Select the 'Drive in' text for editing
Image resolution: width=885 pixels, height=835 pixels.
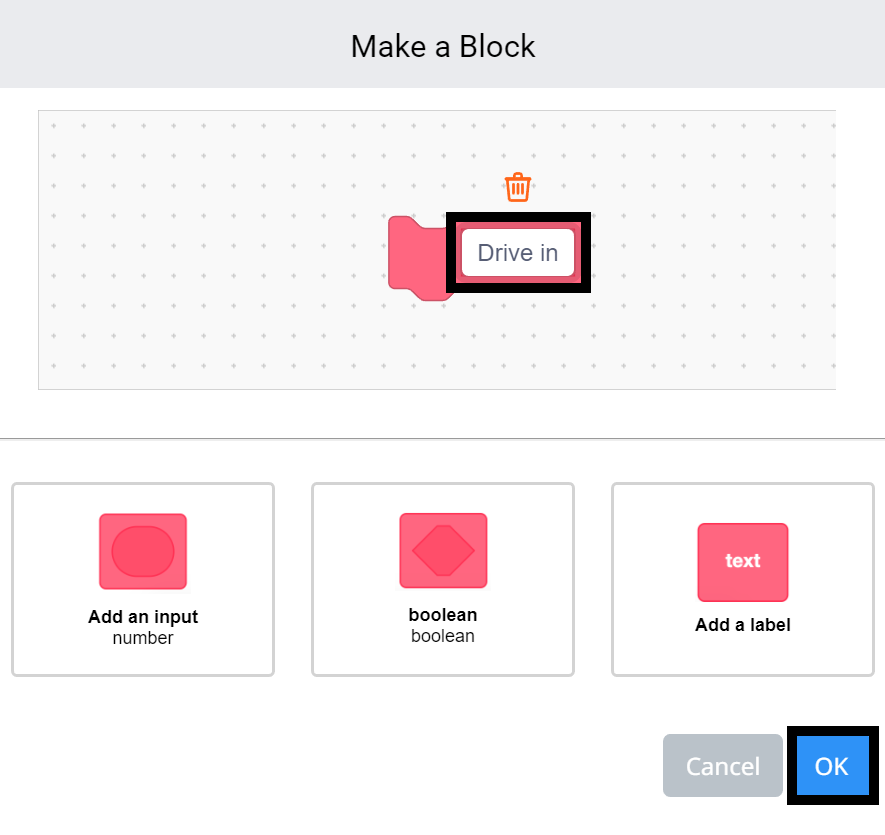pyautogui.click(x=517, y=253)
